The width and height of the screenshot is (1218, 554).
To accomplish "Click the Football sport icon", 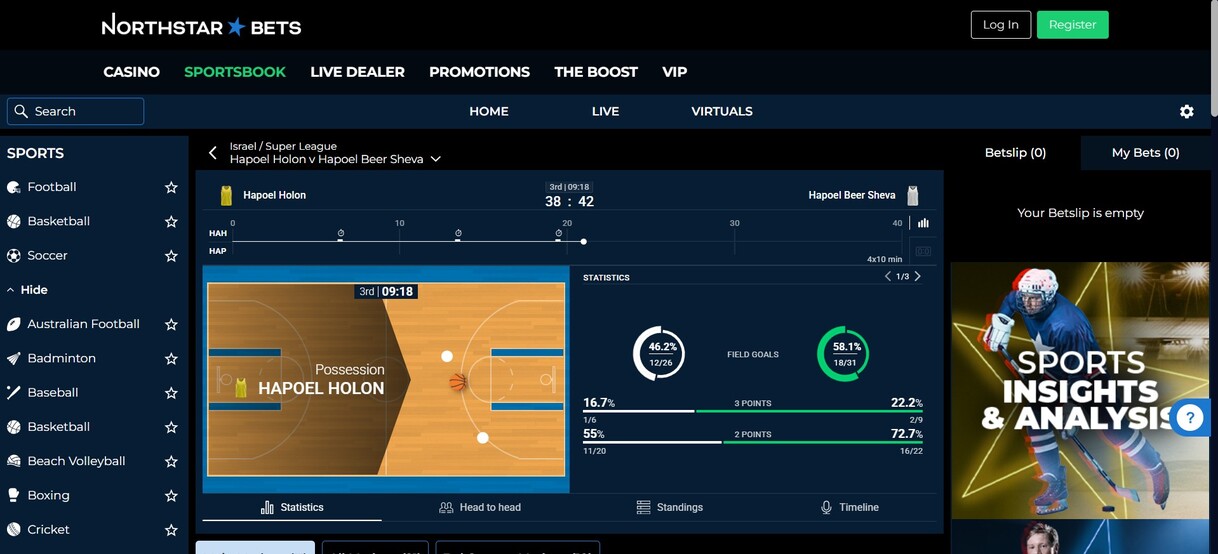I will [14, 187].
